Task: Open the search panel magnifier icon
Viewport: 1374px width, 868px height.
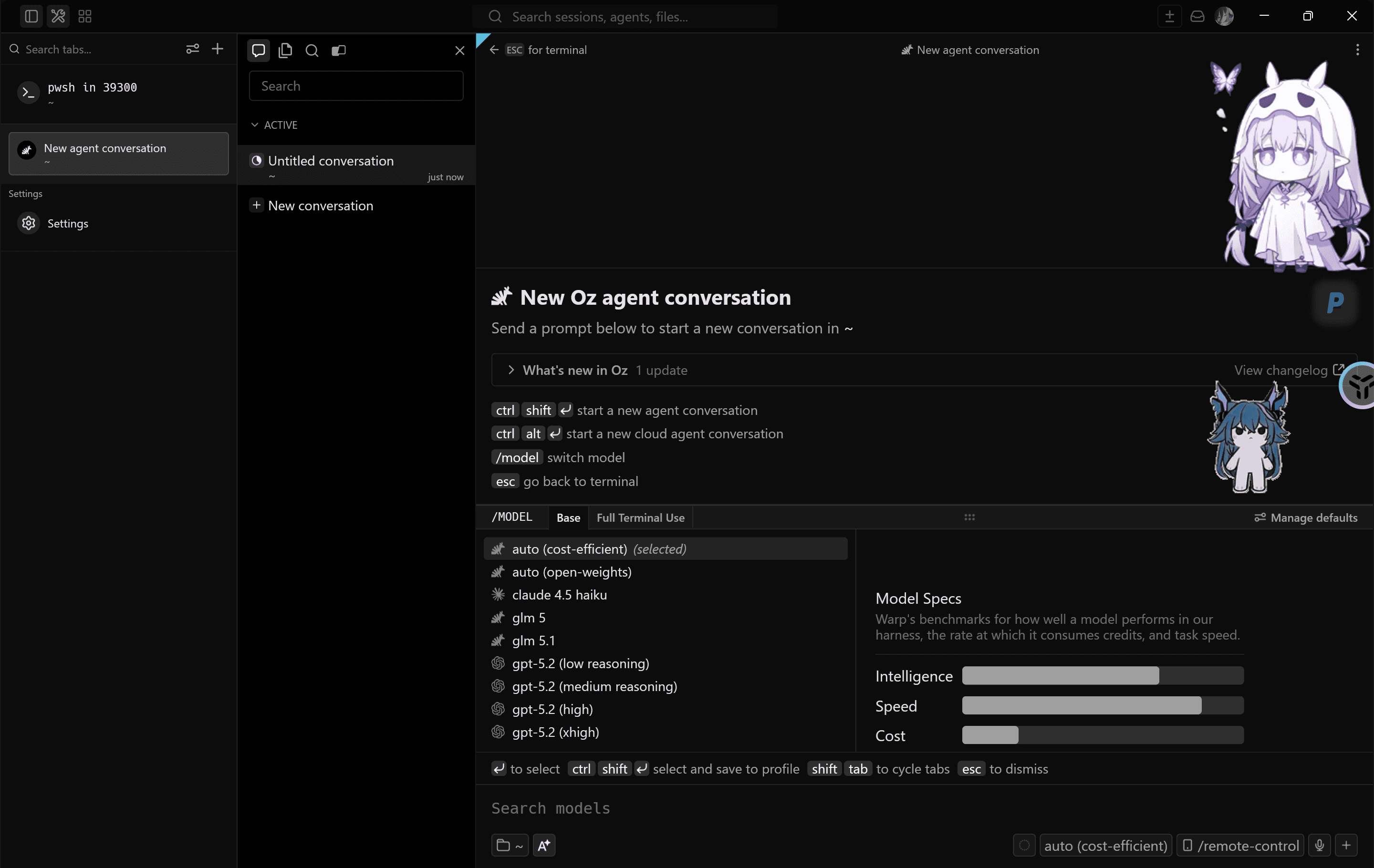Action: pos(312,50)
